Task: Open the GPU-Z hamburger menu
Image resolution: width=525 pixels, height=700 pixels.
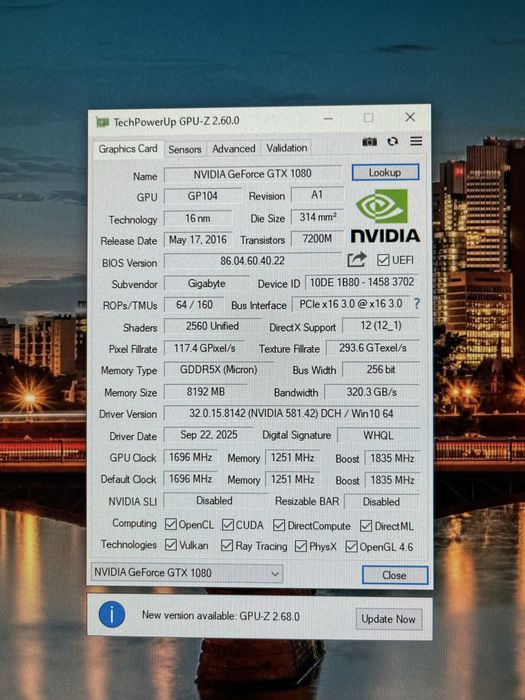Action: coord(416,141)
